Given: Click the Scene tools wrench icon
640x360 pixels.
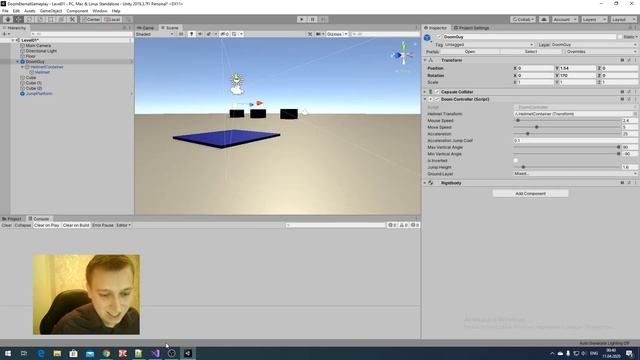Looking at the screenshot, I should [x=310, y=34].
